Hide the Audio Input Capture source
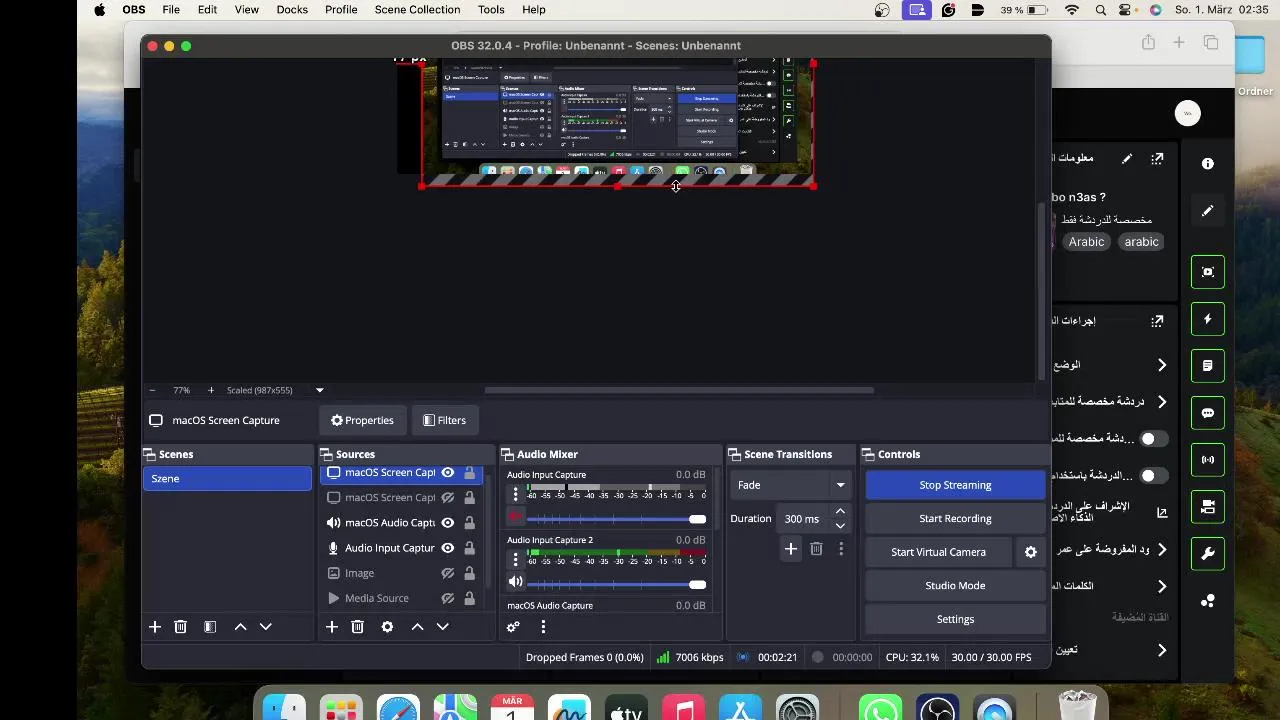The height and width of the screenshot is (720, 1280). 448,548
